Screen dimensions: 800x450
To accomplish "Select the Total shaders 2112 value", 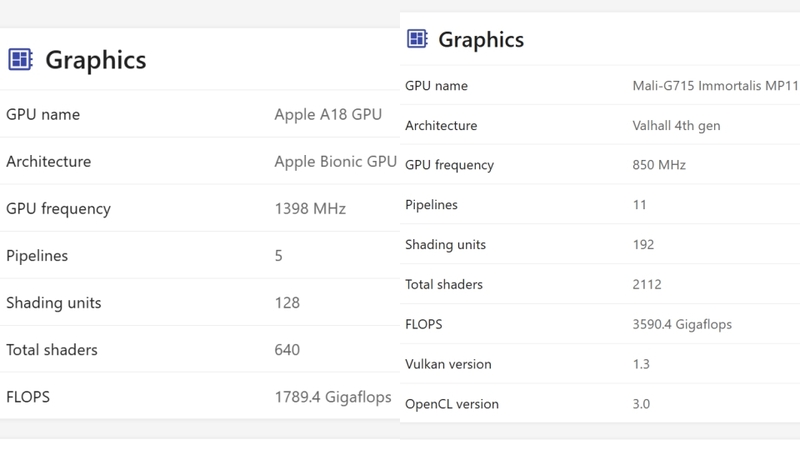I will click(647, 285).
